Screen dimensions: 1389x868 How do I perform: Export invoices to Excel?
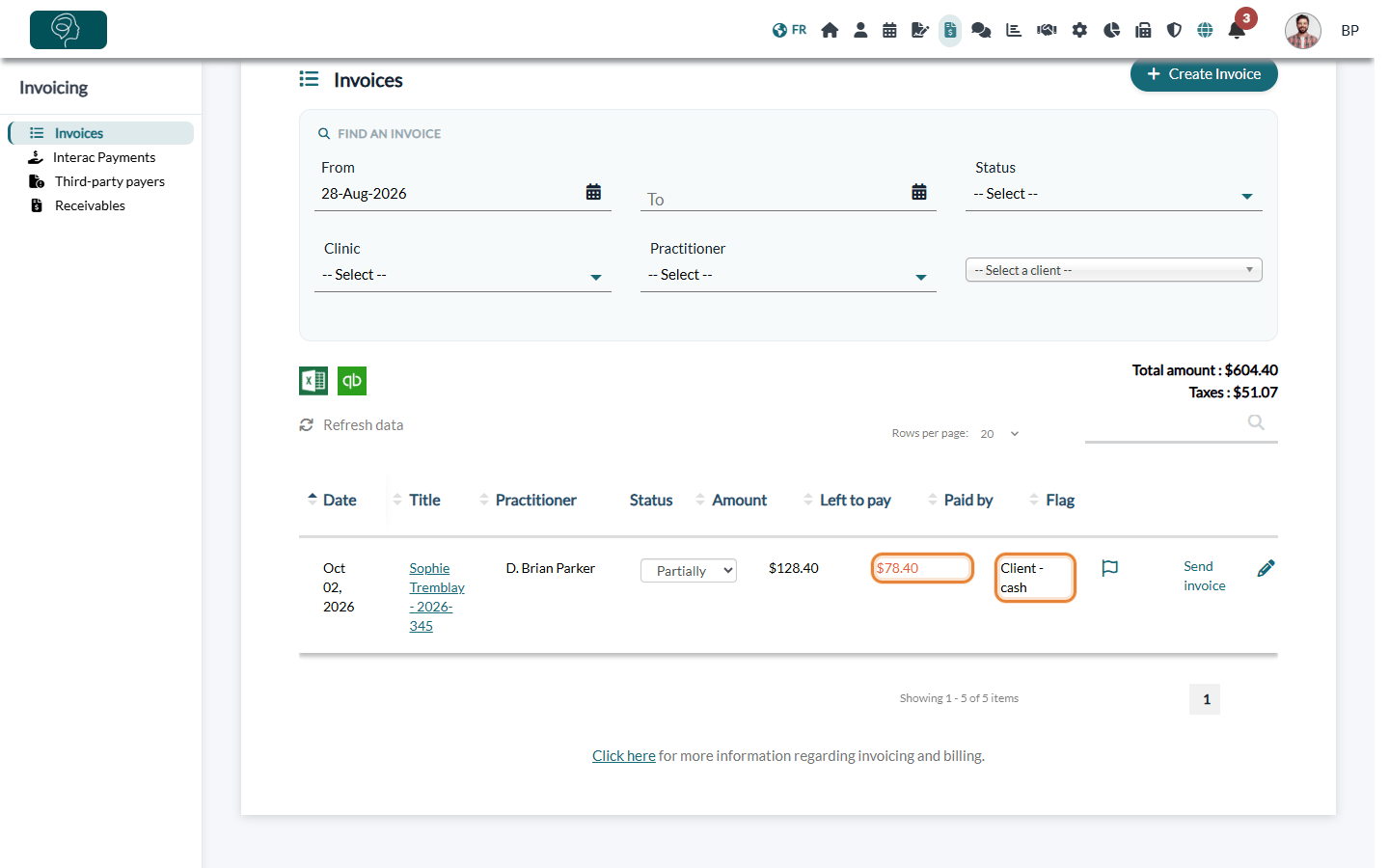pos(313,381)
